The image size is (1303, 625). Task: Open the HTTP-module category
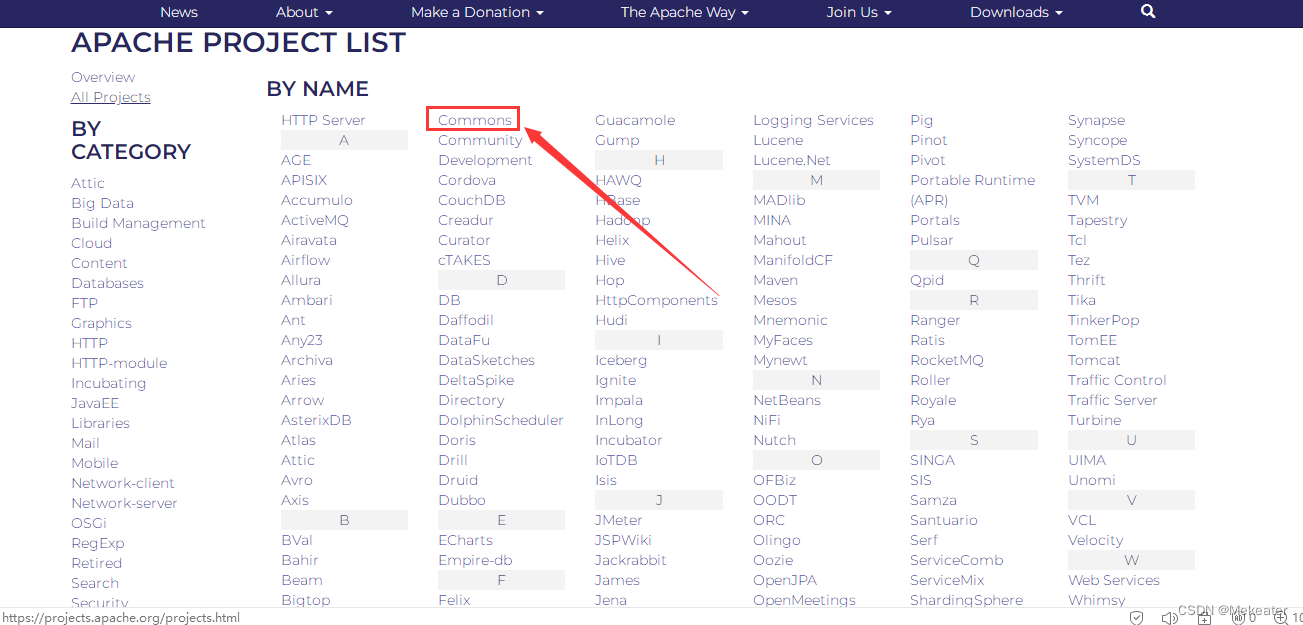(119, 363)
